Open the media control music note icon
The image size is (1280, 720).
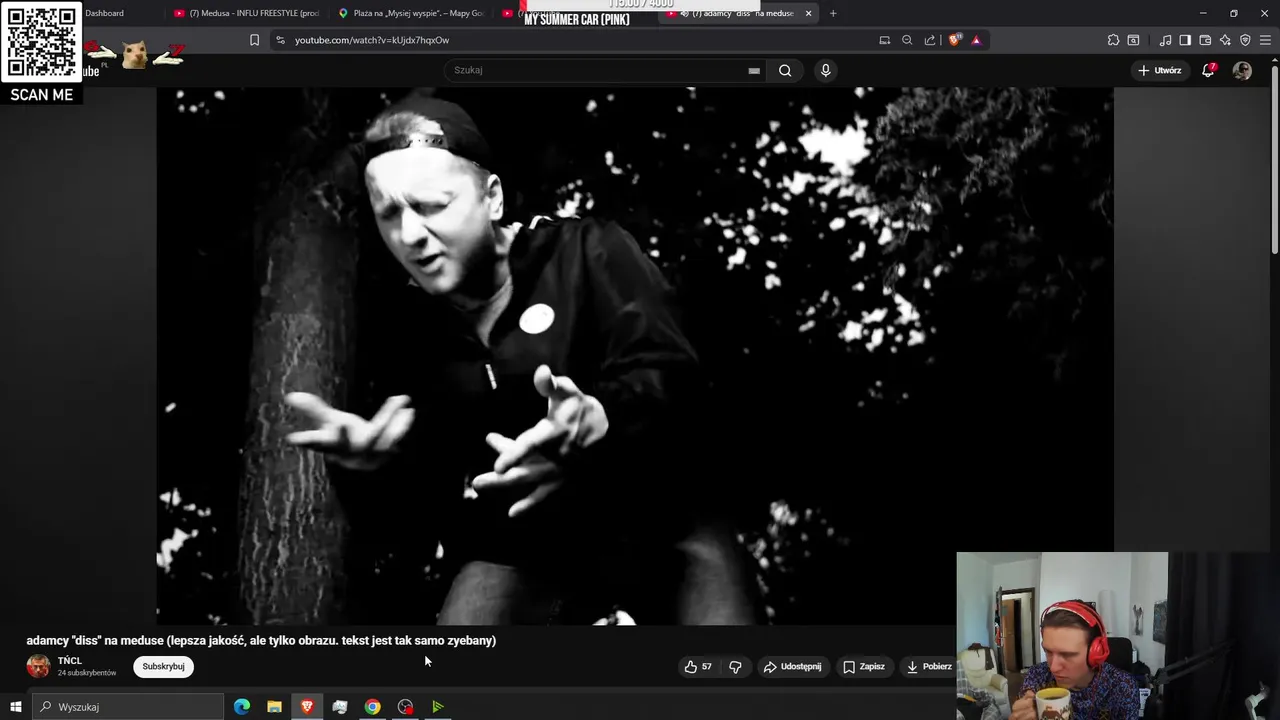click(1165, 40)
